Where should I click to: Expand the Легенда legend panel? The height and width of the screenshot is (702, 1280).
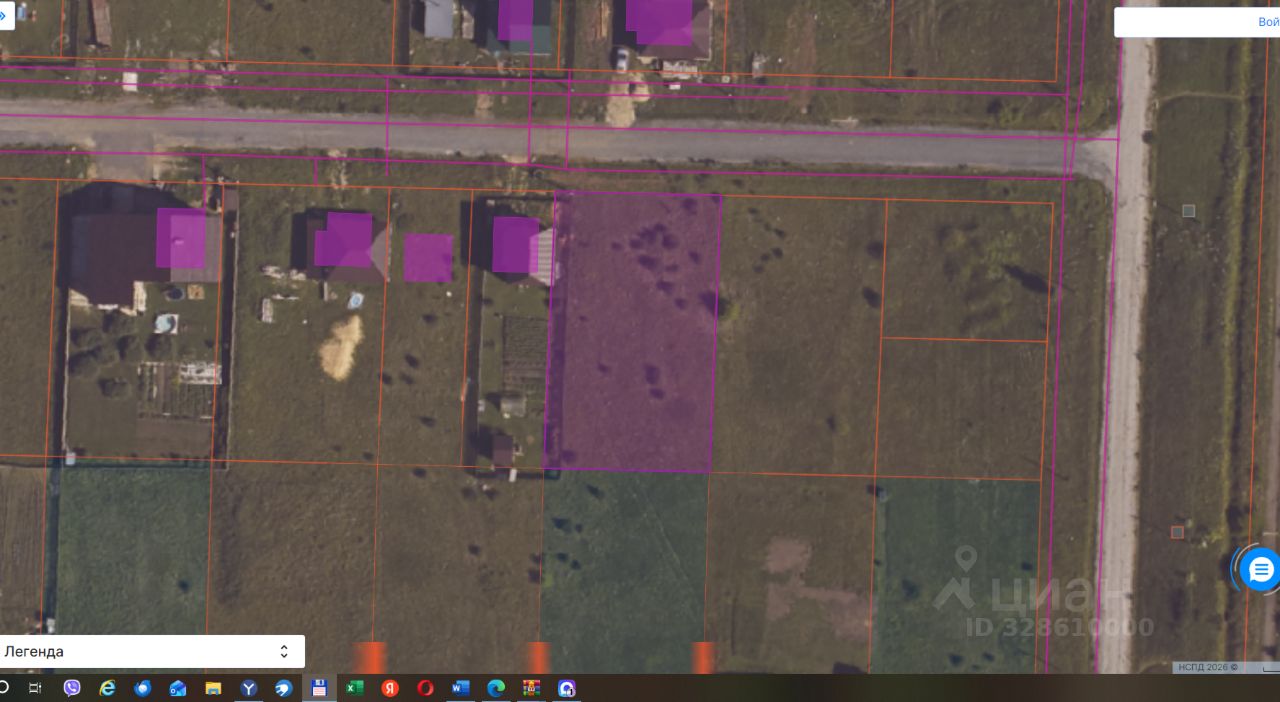click(x=150, y=652)
